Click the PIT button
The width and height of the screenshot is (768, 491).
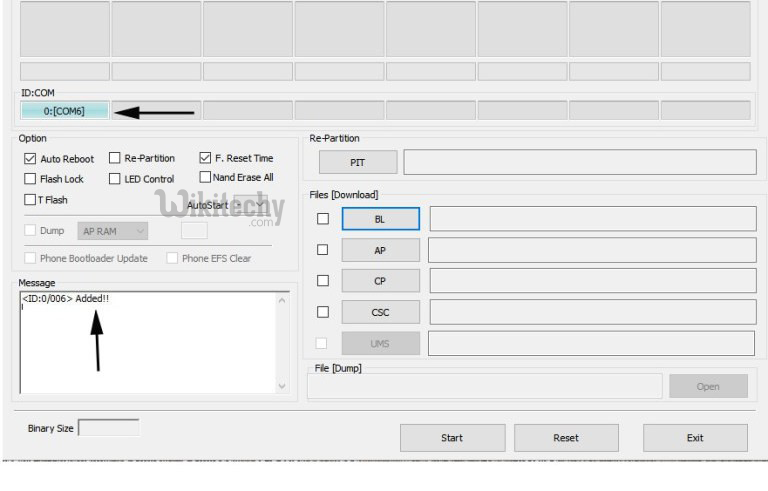pyautogui.click(x=357, y=162)
